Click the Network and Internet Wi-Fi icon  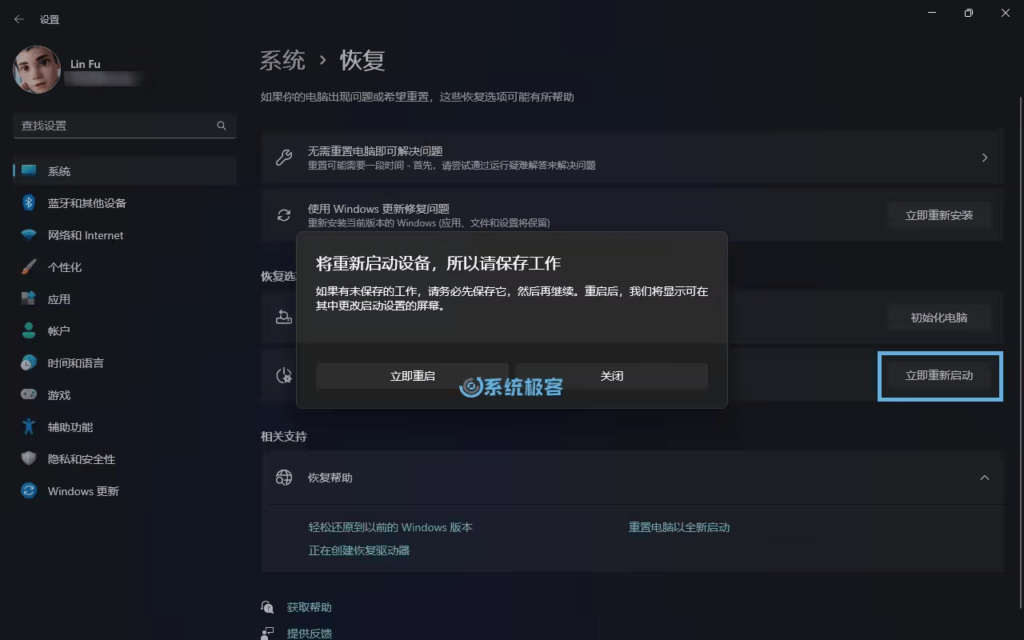pyautogui.click(x=29, y=235)
